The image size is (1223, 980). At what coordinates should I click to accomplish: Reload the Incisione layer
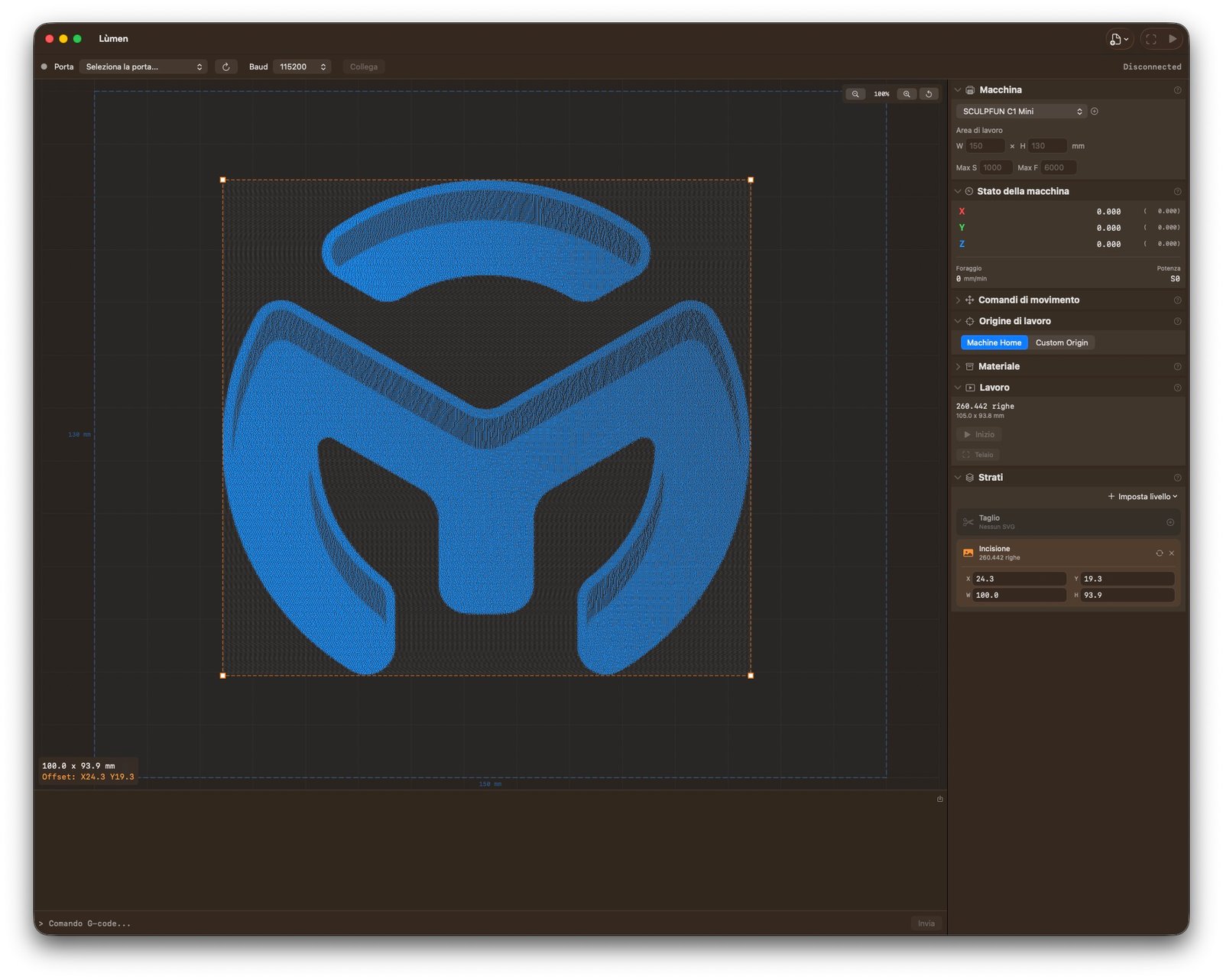coord(1159,553)
